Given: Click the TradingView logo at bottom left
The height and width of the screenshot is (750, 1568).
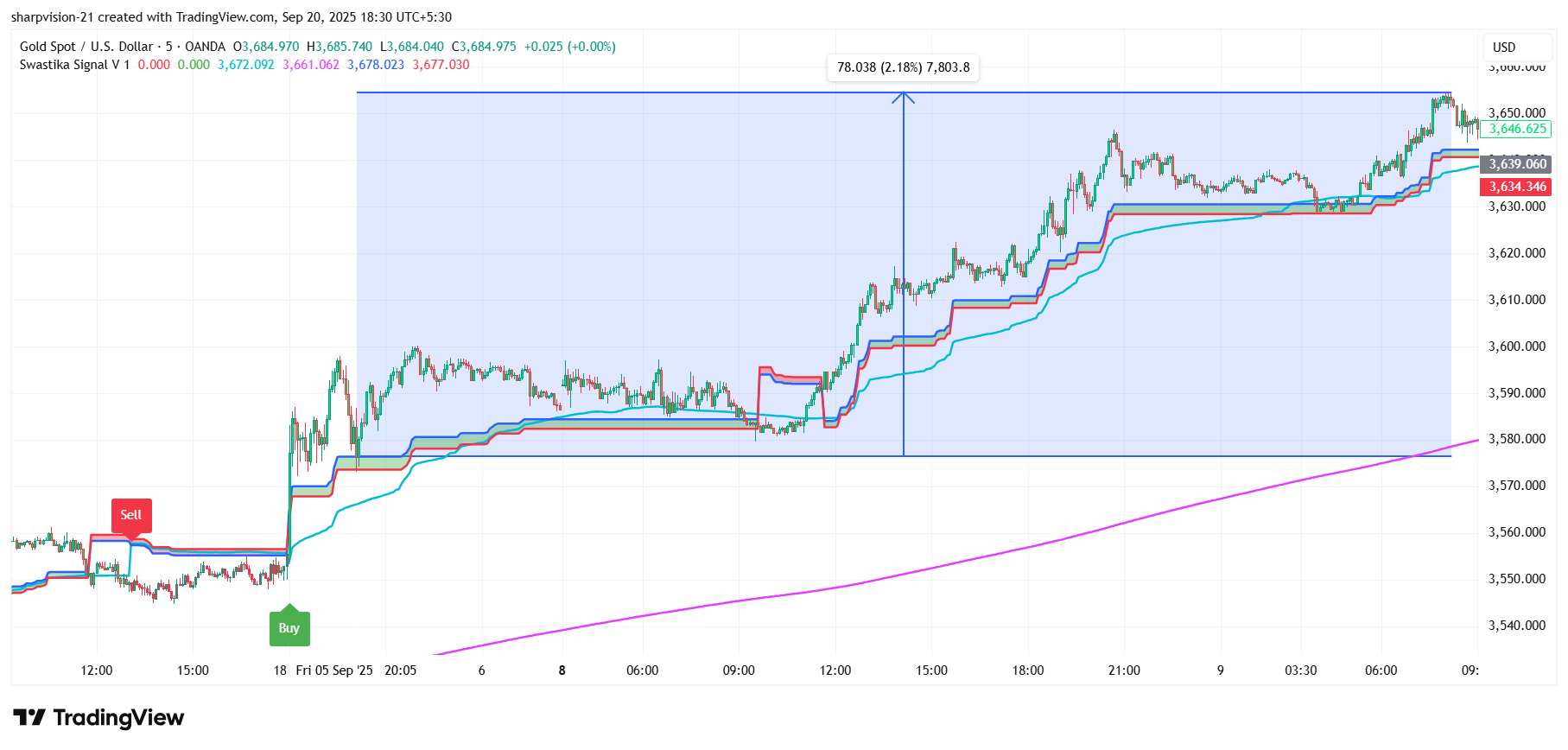Looking at the screenshot, I should coord(98,718).
